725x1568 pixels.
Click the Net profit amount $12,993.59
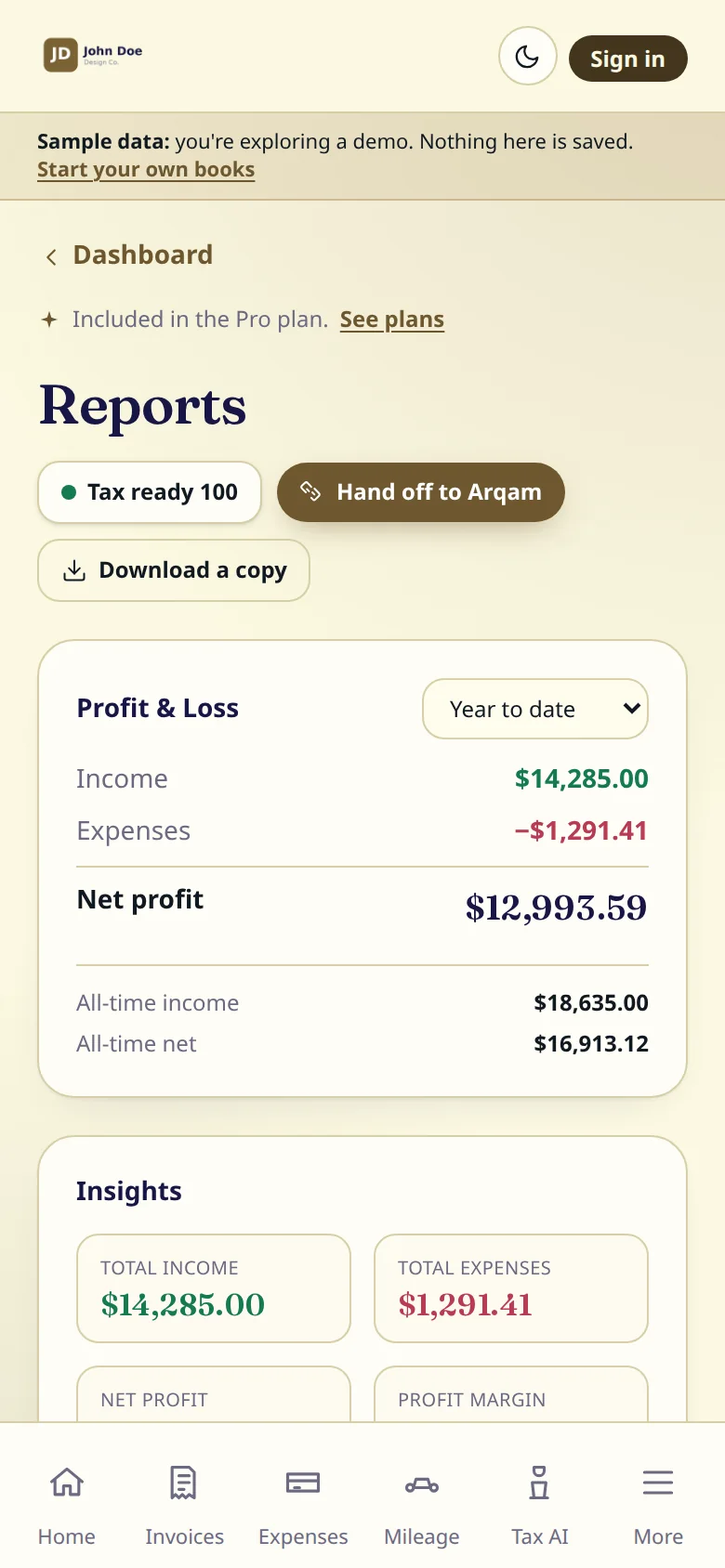click(556, 908)
